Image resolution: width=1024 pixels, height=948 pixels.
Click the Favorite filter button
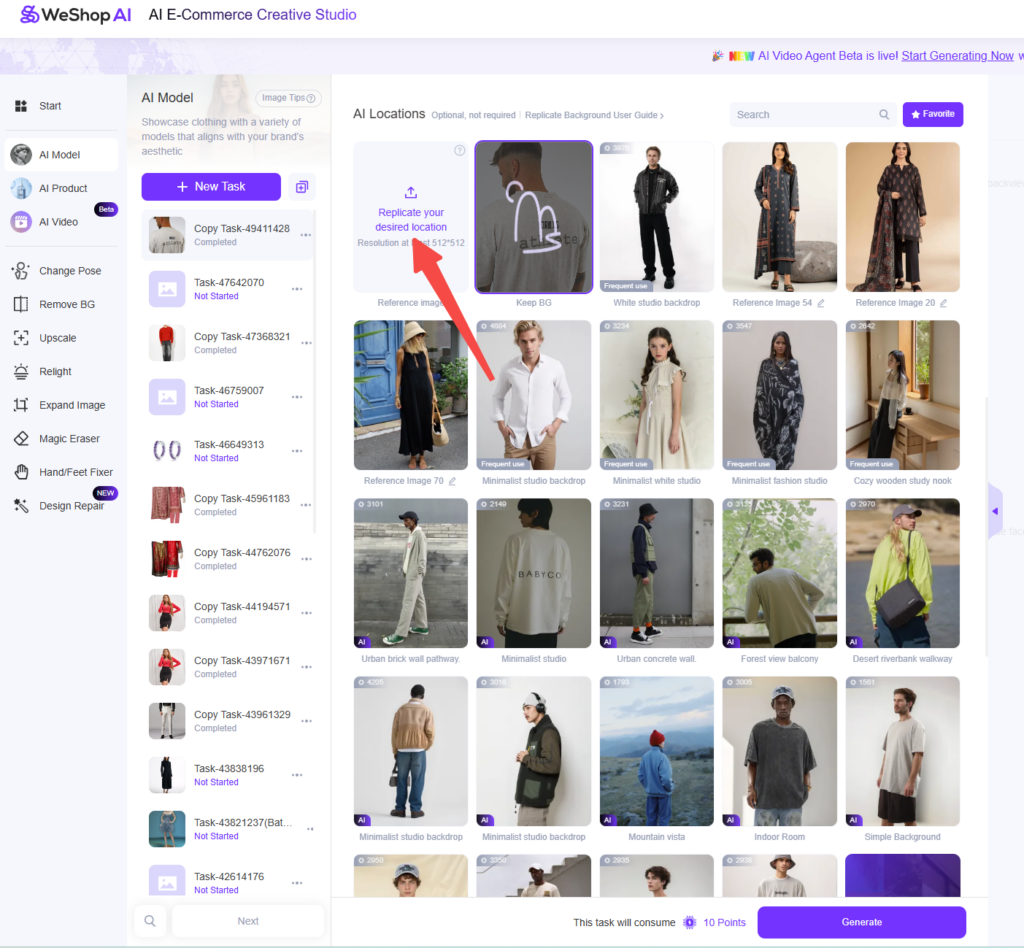[x=932, y=115]
